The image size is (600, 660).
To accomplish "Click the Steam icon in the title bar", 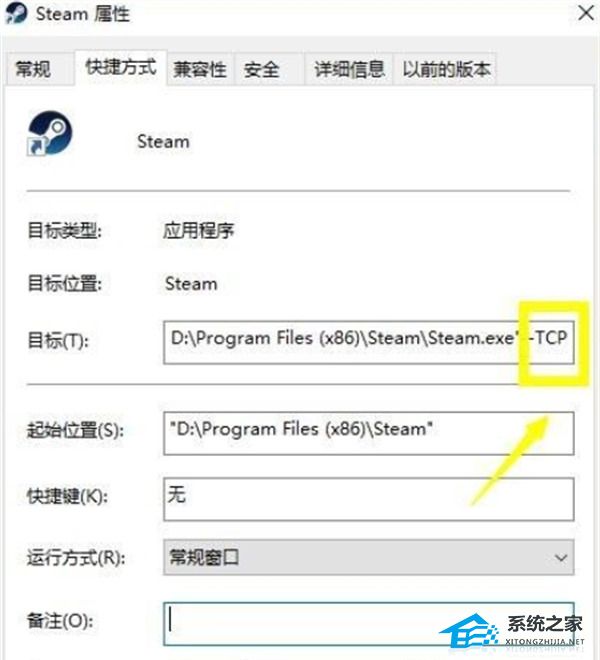I will coord(17,13).
